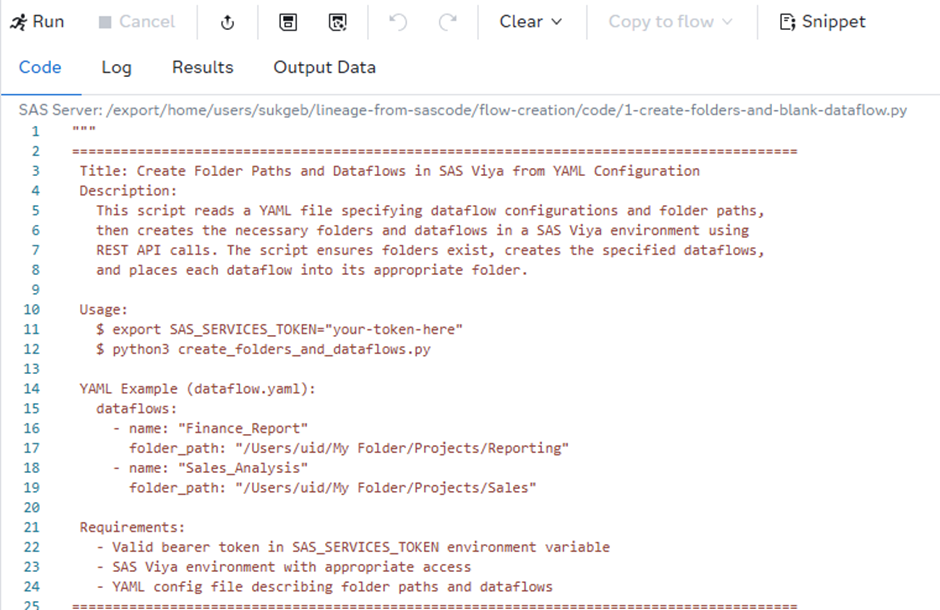Viewport: 940px width, 610px height.
Task: Click the stop square icon beside Cancel
Action: tap(105, 22)
